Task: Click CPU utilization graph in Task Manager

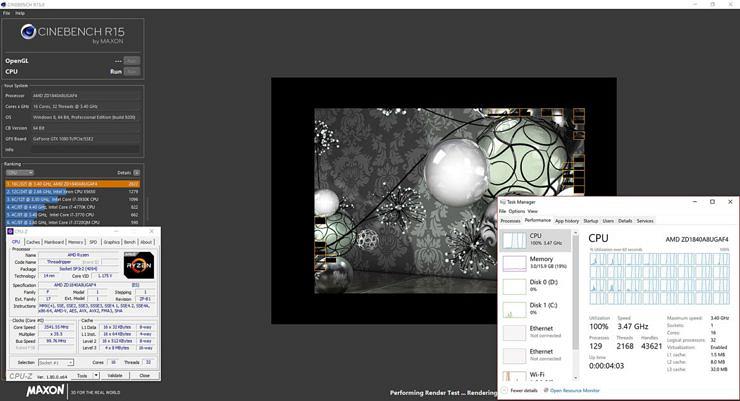Action: click(659, 278)
